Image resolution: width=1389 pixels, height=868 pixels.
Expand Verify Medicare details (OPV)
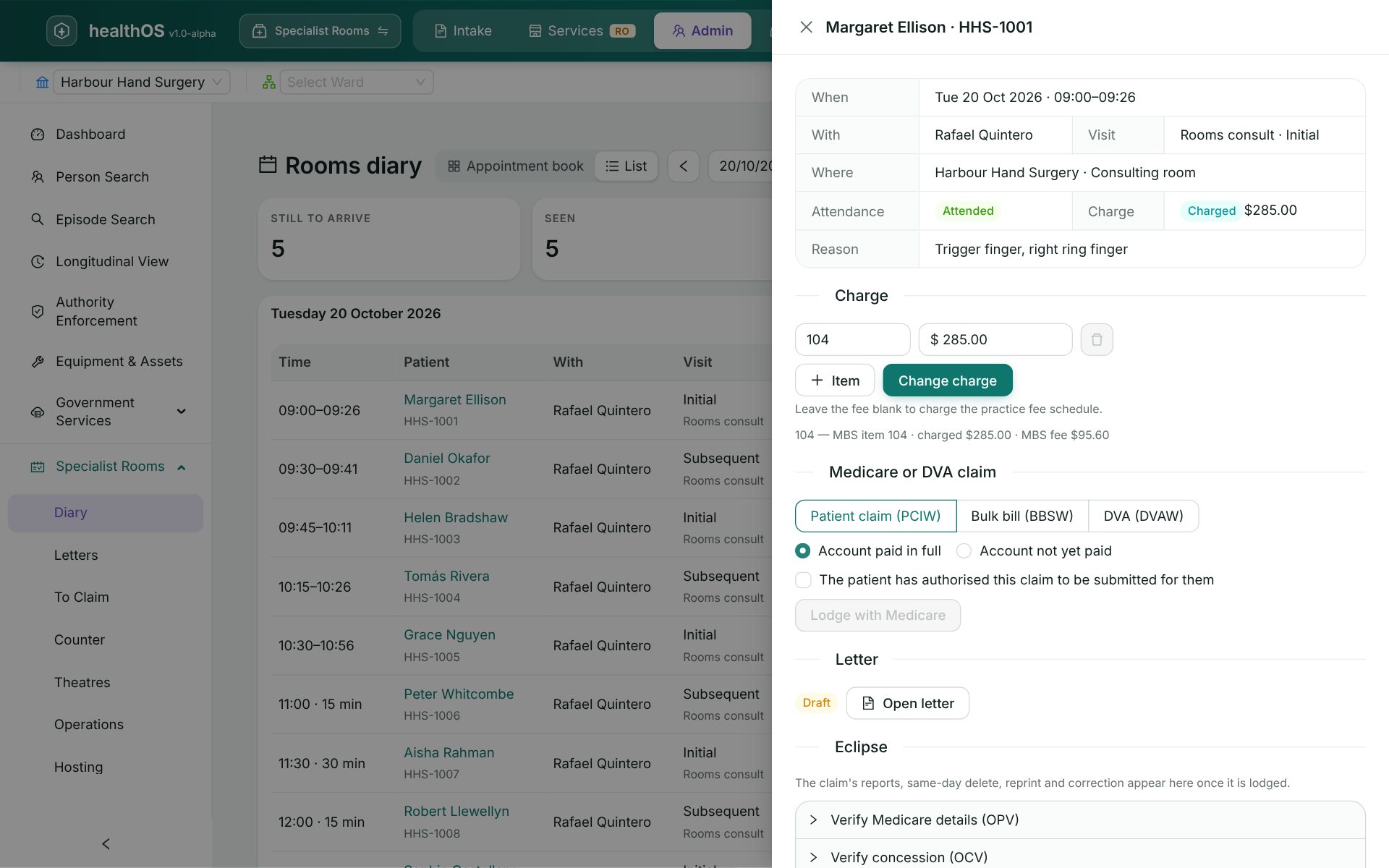[x=1080, y=820]
